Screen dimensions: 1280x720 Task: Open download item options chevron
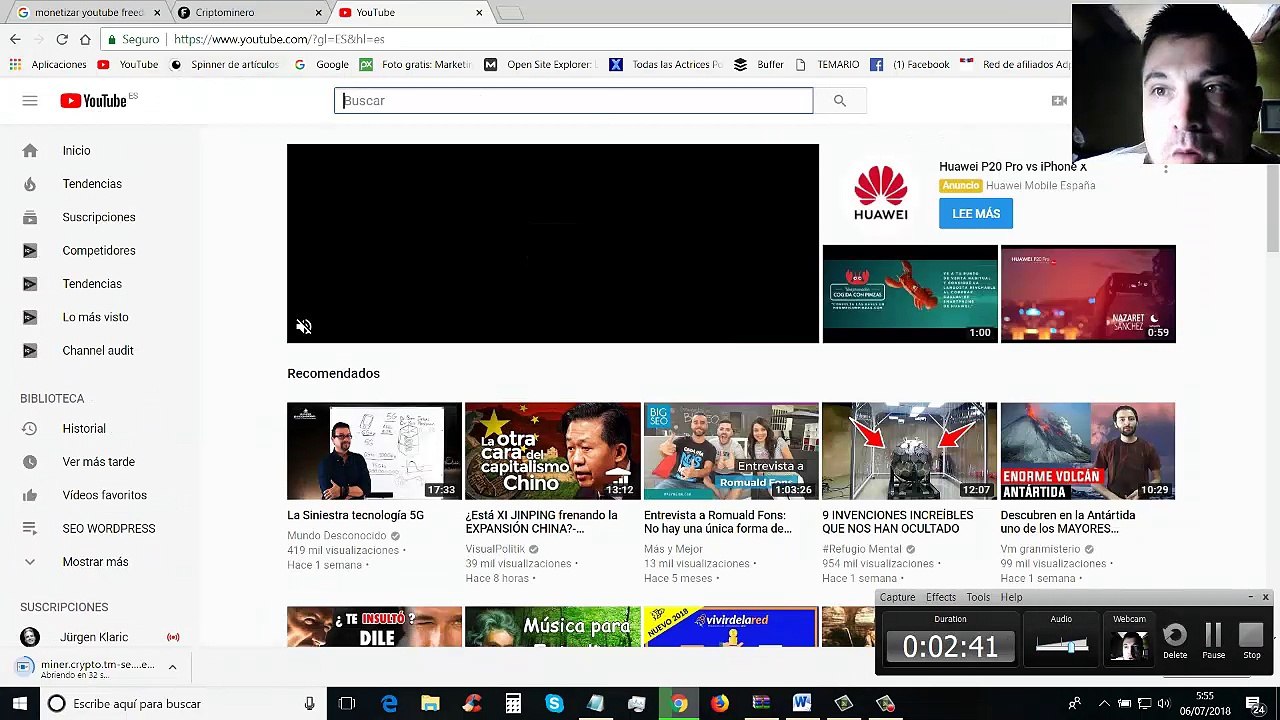(172, 667)
